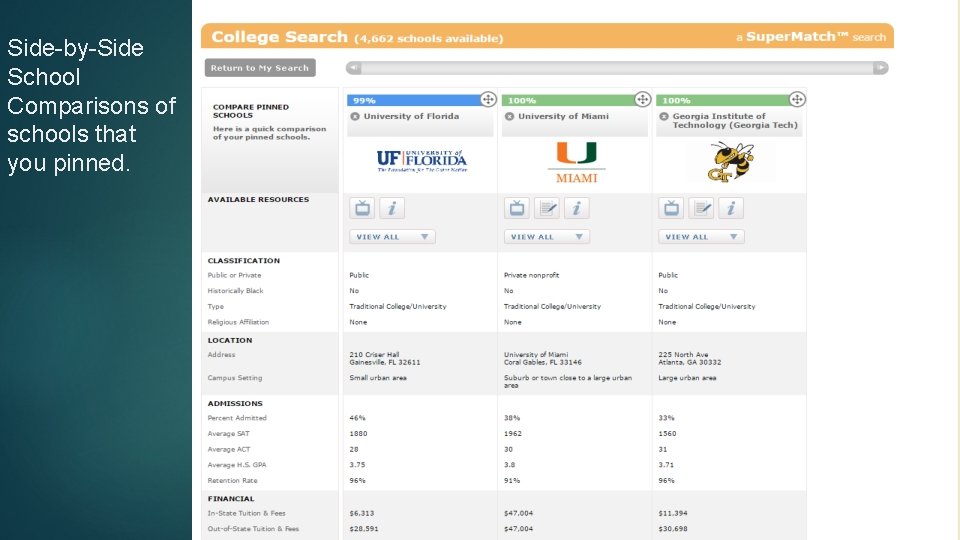Image resolution: width=960 pixels, height=540 pixels.
Task: Open the View All dropdown under University of Miami
Action: point(546,237)
